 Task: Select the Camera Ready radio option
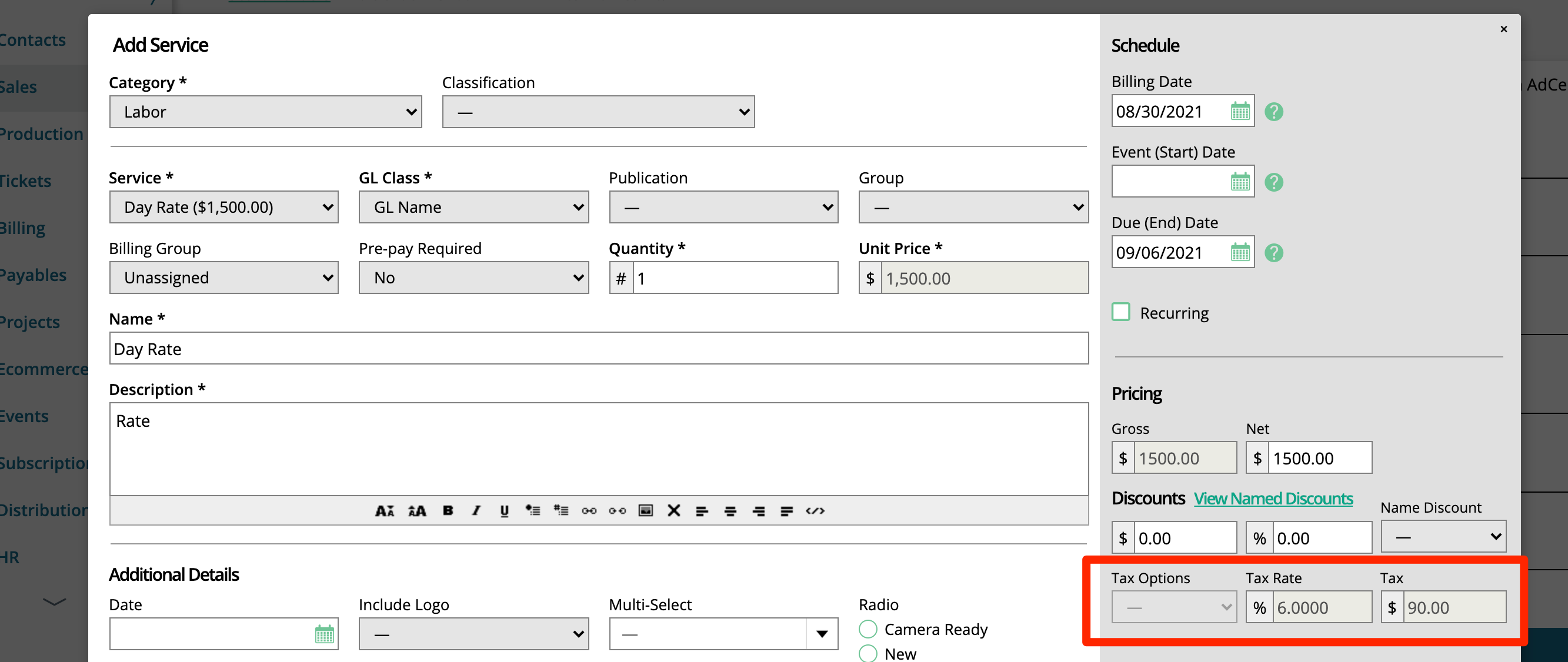coord(868,628)
